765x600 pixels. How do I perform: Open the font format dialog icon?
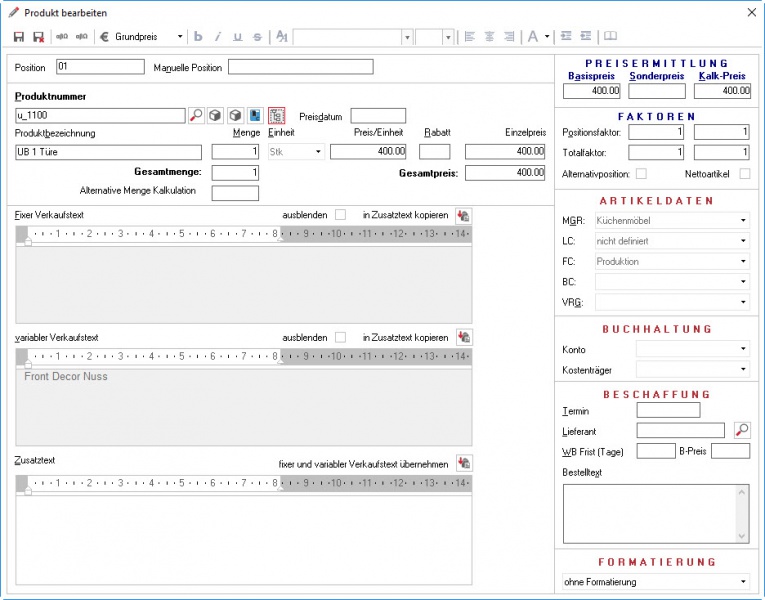coord(282,36)
